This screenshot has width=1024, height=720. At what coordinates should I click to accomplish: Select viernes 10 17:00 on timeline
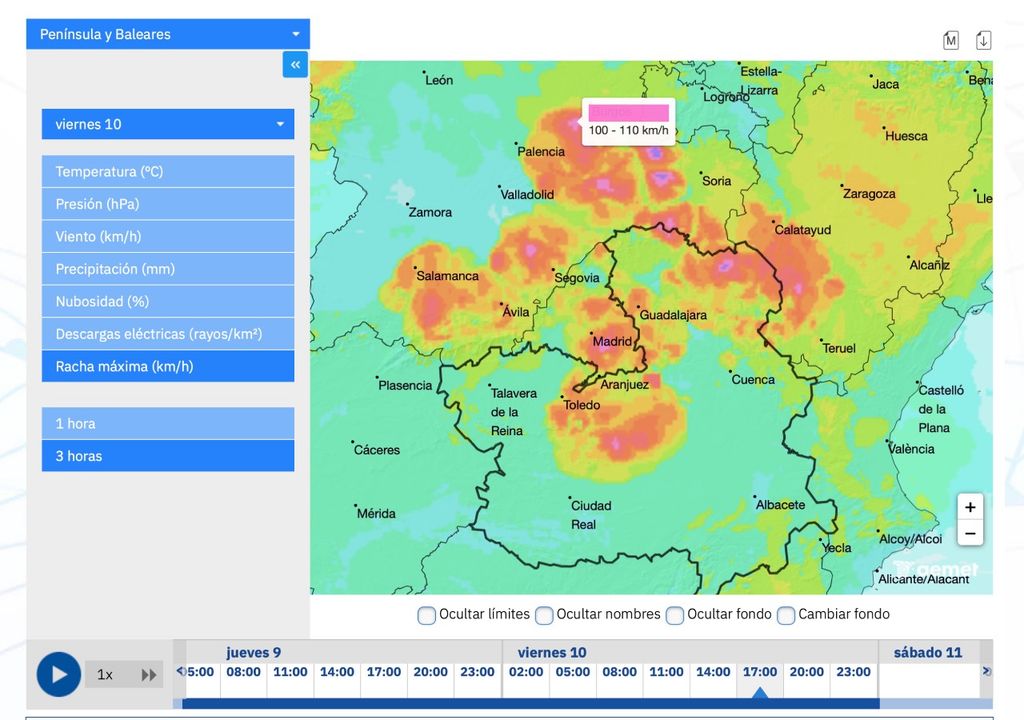tap(760, 672)
